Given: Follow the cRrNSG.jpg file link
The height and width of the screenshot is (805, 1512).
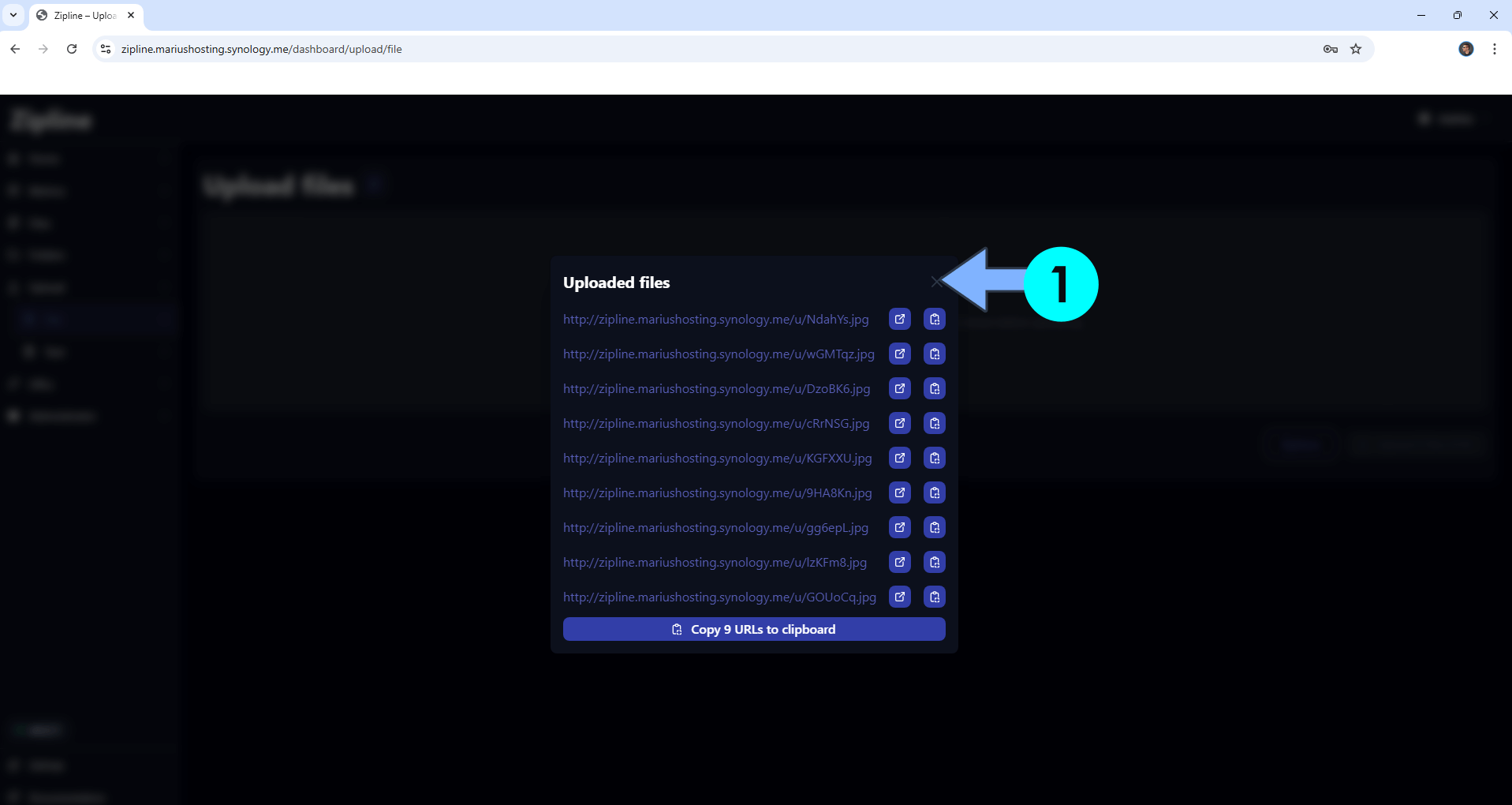Looking at the screenshot, I should point(716,423).
